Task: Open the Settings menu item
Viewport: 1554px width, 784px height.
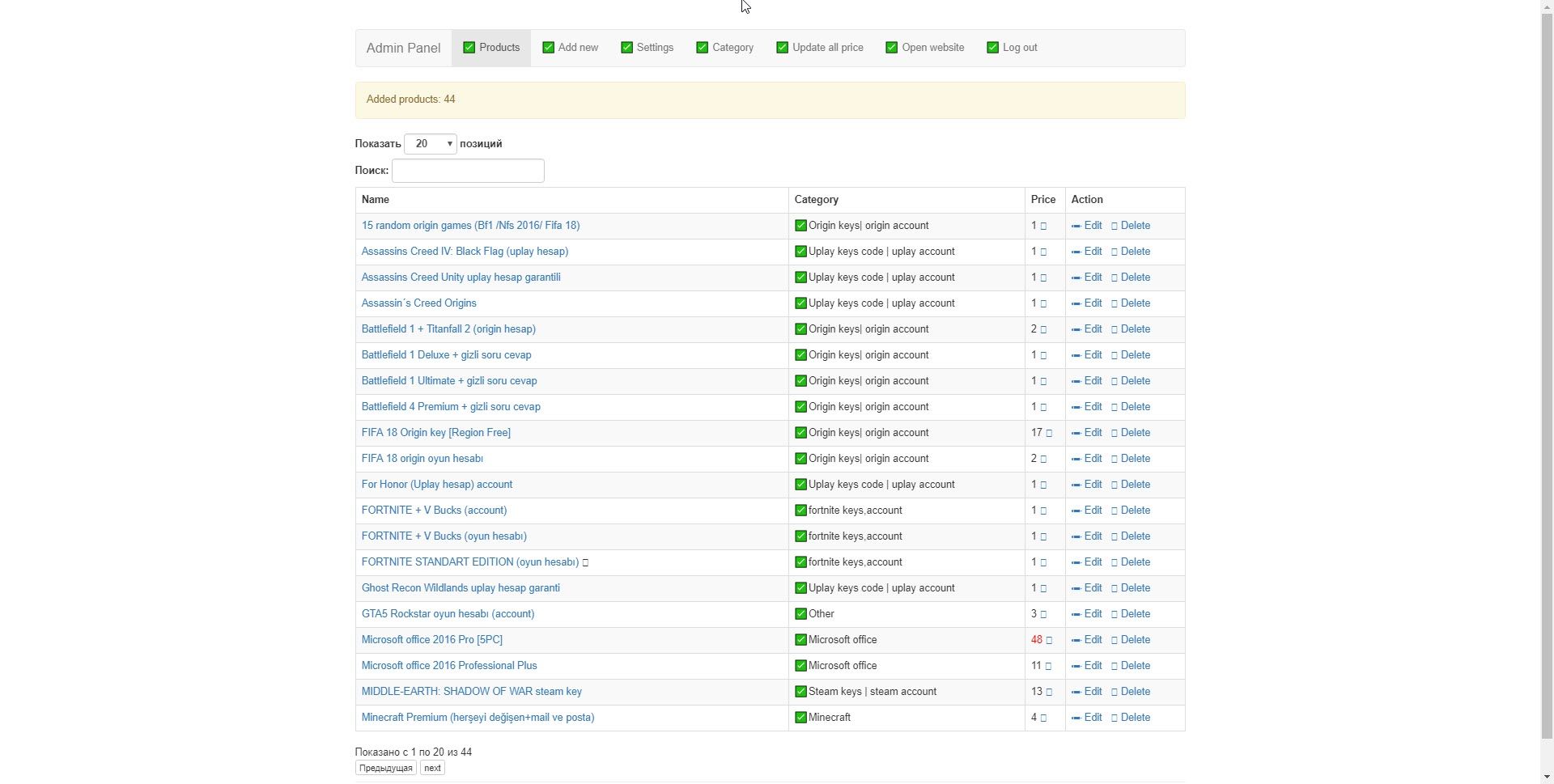Action: coord(654,48)
